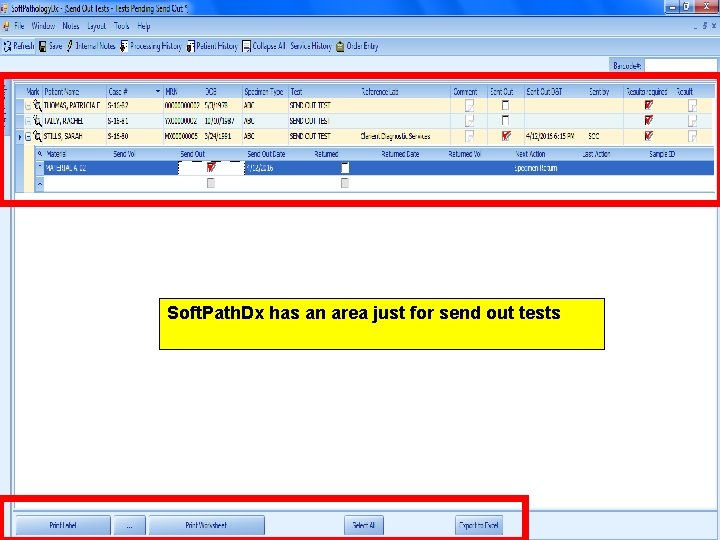Image resolution: width=720 pixels, height=540 pixels.
Task: Check Returned in the highlighted material row
Action: (345, 168)
